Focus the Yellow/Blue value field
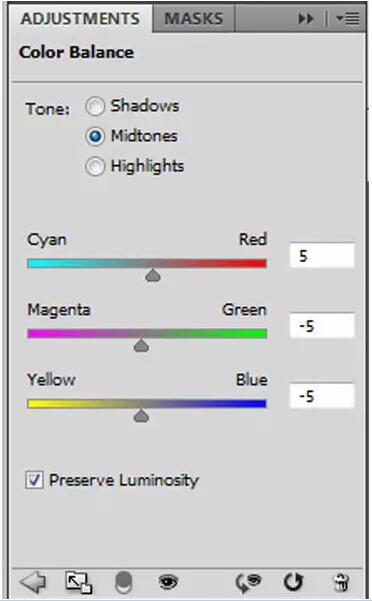Screen dimensions: 372x601 [x=322, y=396]
